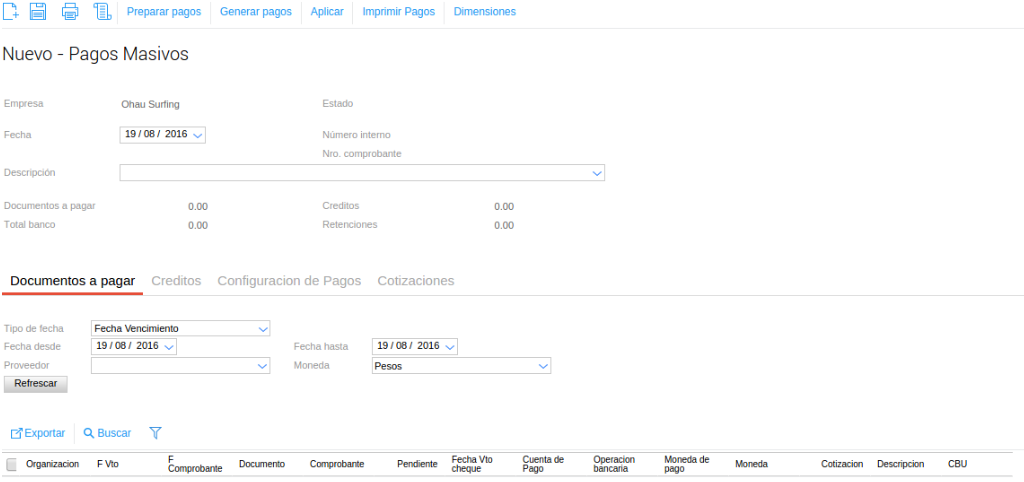Click the Cotizacion column header
Viewport: 1024px width, 482px height.
click(842, 464)
